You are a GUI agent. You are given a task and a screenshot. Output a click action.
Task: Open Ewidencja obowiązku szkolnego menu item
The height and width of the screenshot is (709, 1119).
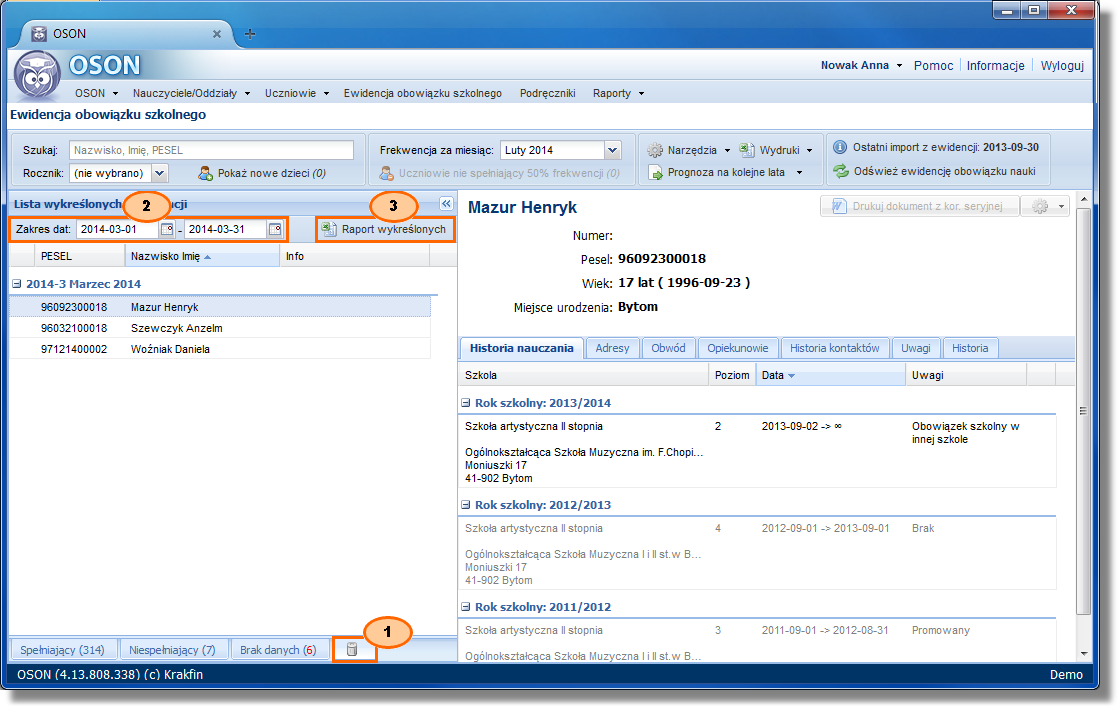(x=422, y=93)
